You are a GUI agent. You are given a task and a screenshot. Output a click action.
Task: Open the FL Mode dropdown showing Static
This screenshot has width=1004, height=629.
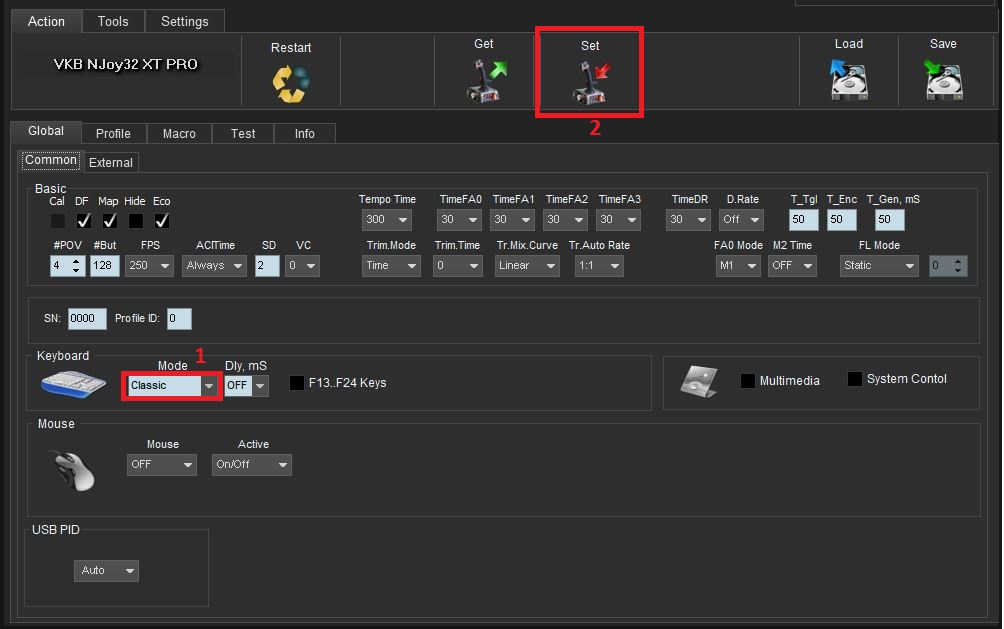(x=879, y=266)
